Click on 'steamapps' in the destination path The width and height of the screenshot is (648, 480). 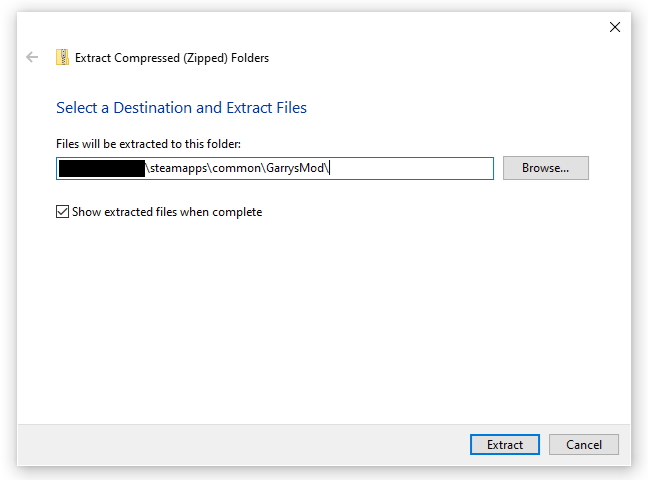(x=178, y=168)
